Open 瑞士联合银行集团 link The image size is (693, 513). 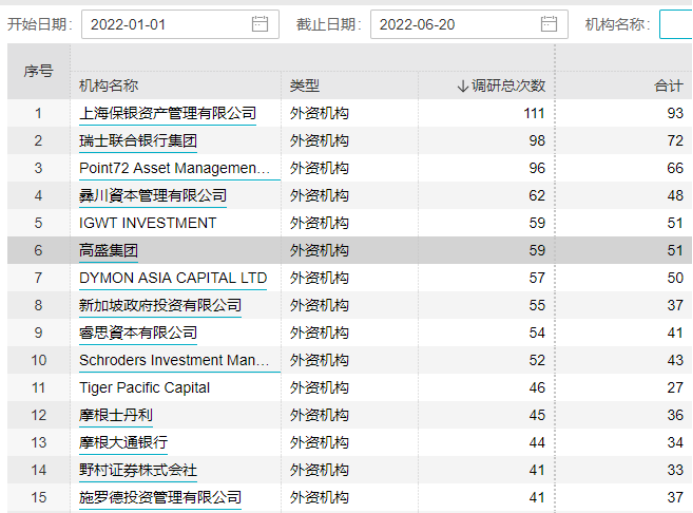click(138, 141)
